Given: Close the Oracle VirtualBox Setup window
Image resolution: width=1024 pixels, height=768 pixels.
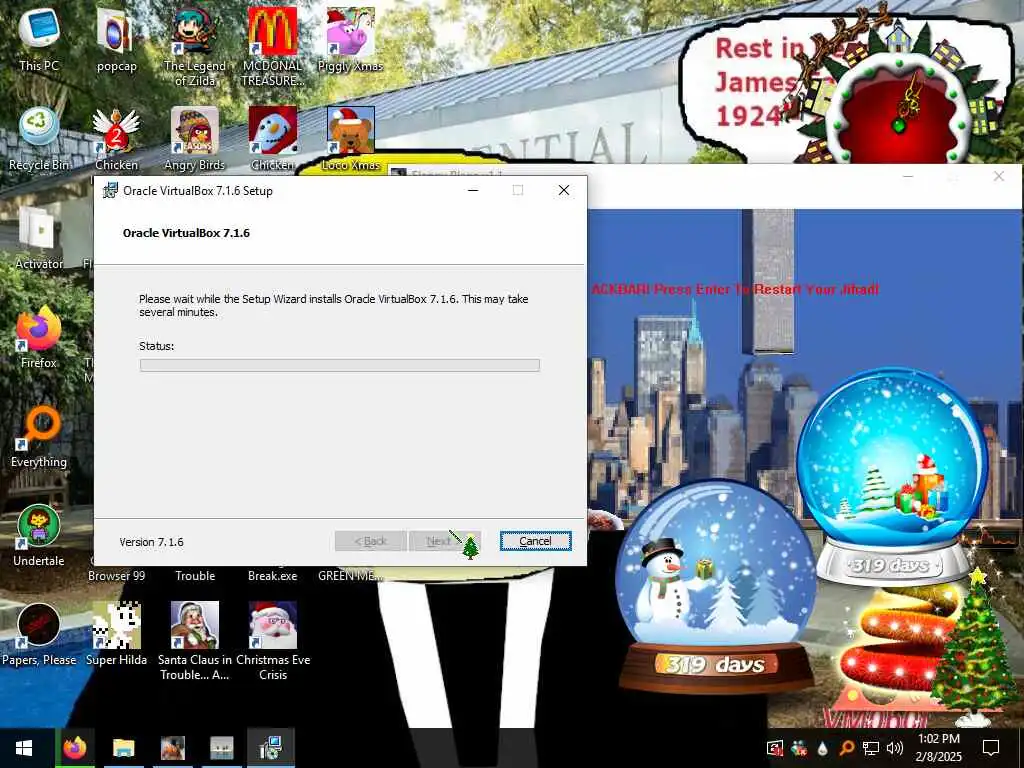Looking at the screenshot, I should coord(564,190).
